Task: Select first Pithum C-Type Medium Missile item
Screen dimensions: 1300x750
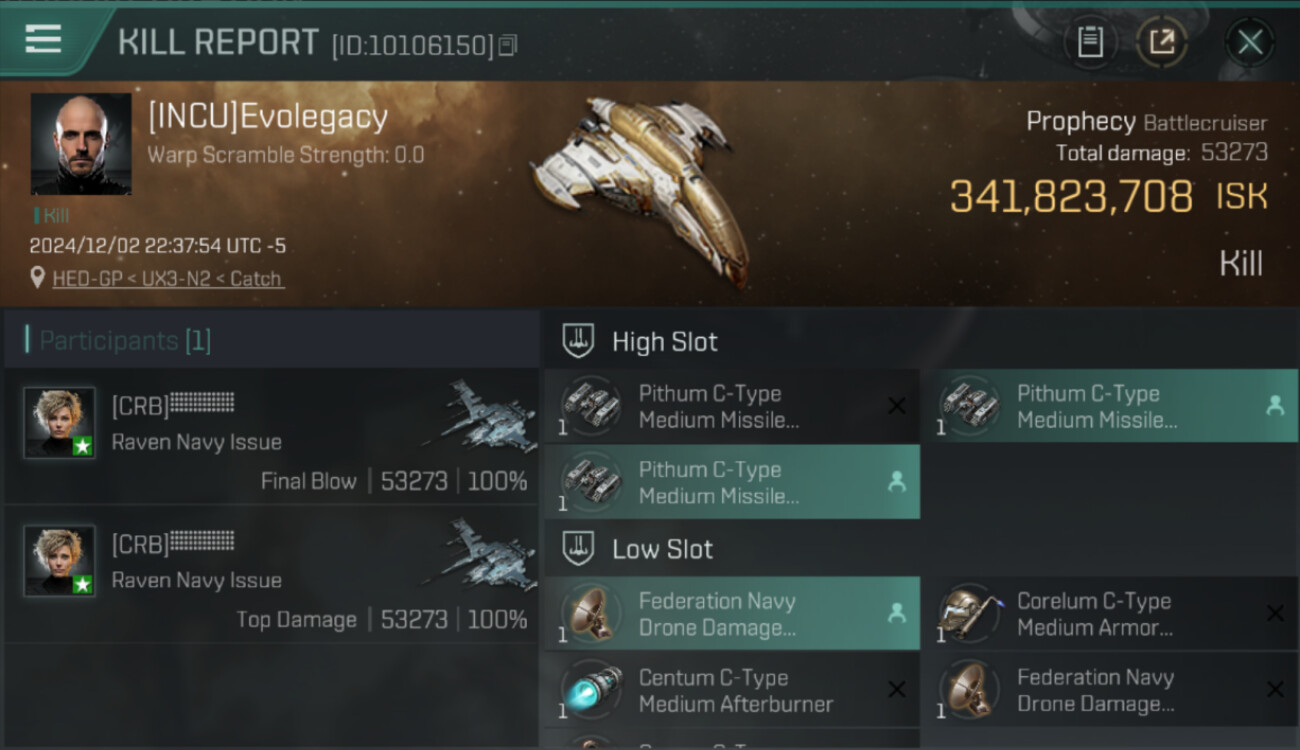Action: pyautogui.click(x=731, y=406)
